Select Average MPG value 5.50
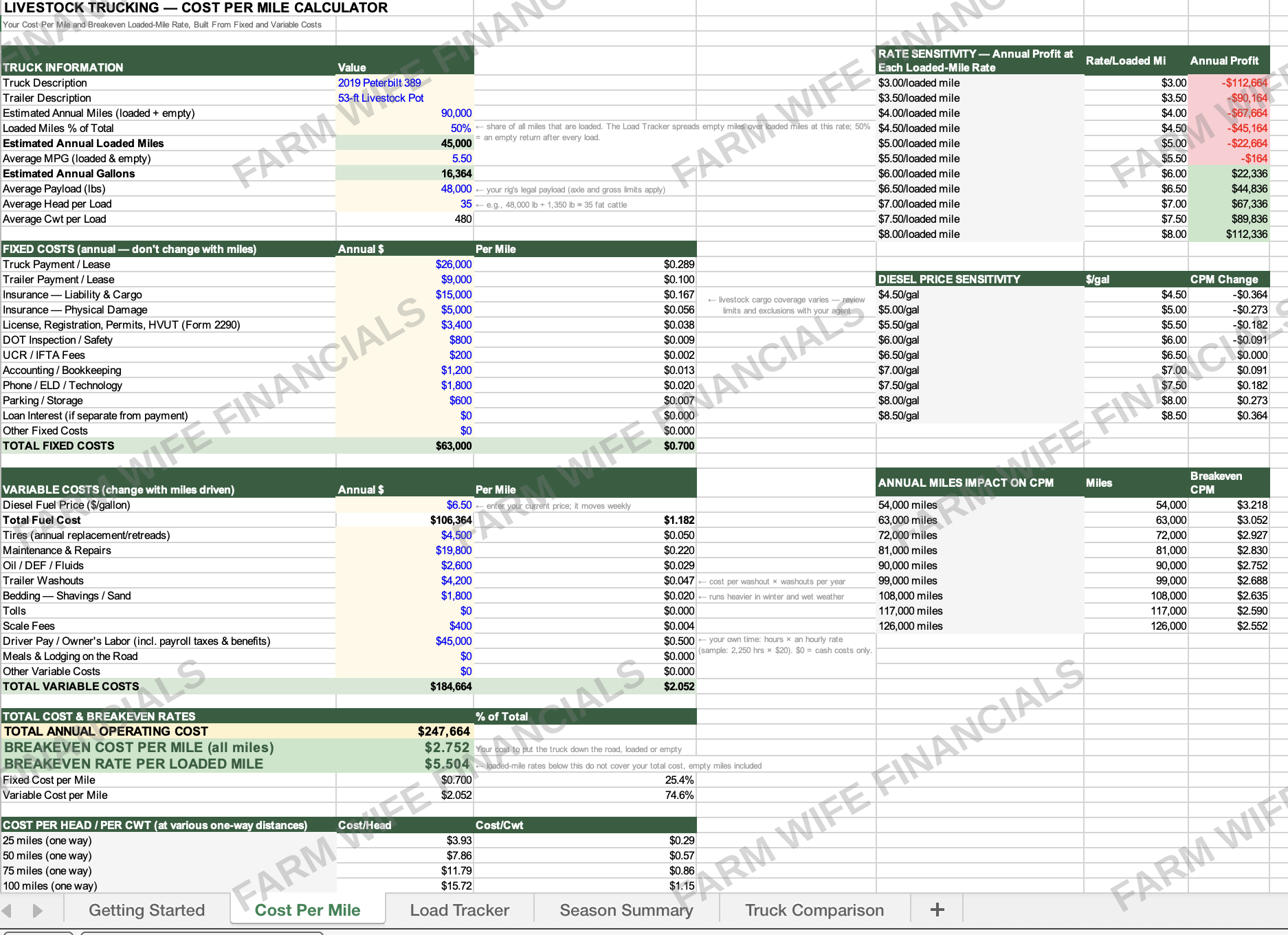 [x=405, y=159]
